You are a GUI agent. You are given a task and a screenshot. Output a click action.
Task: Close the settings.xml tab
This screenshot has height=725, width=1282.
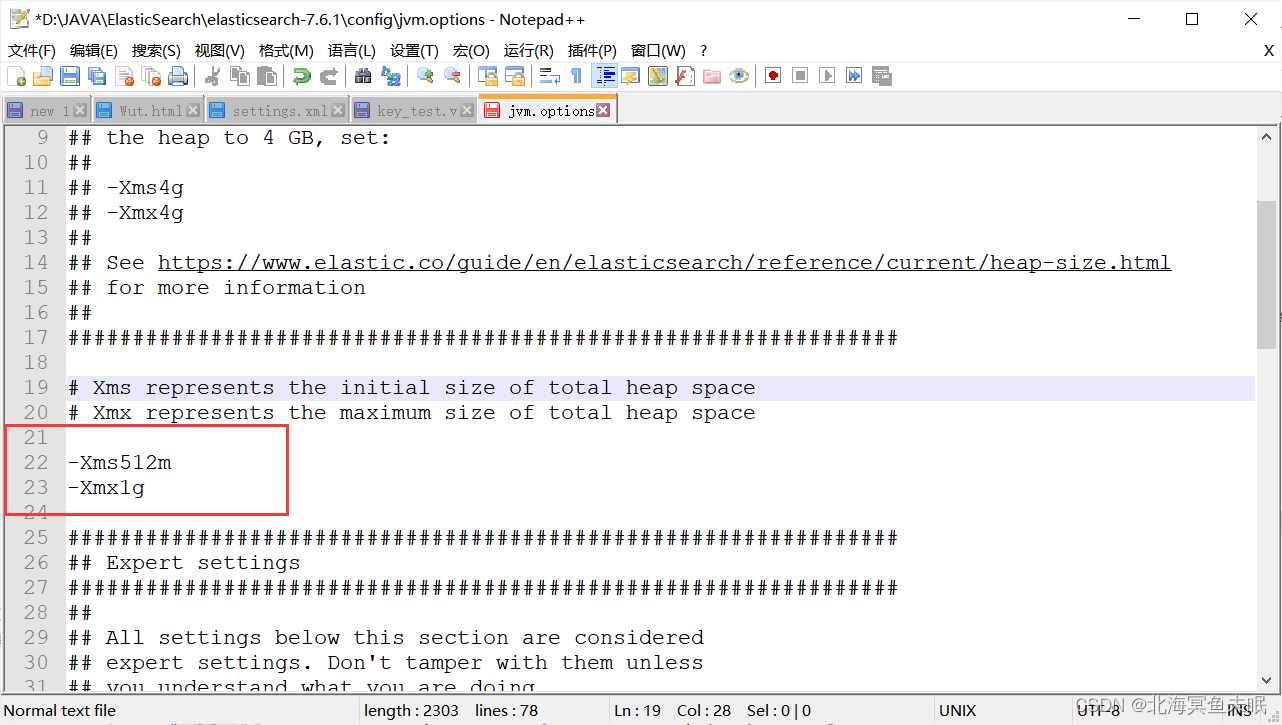point(338,110)
